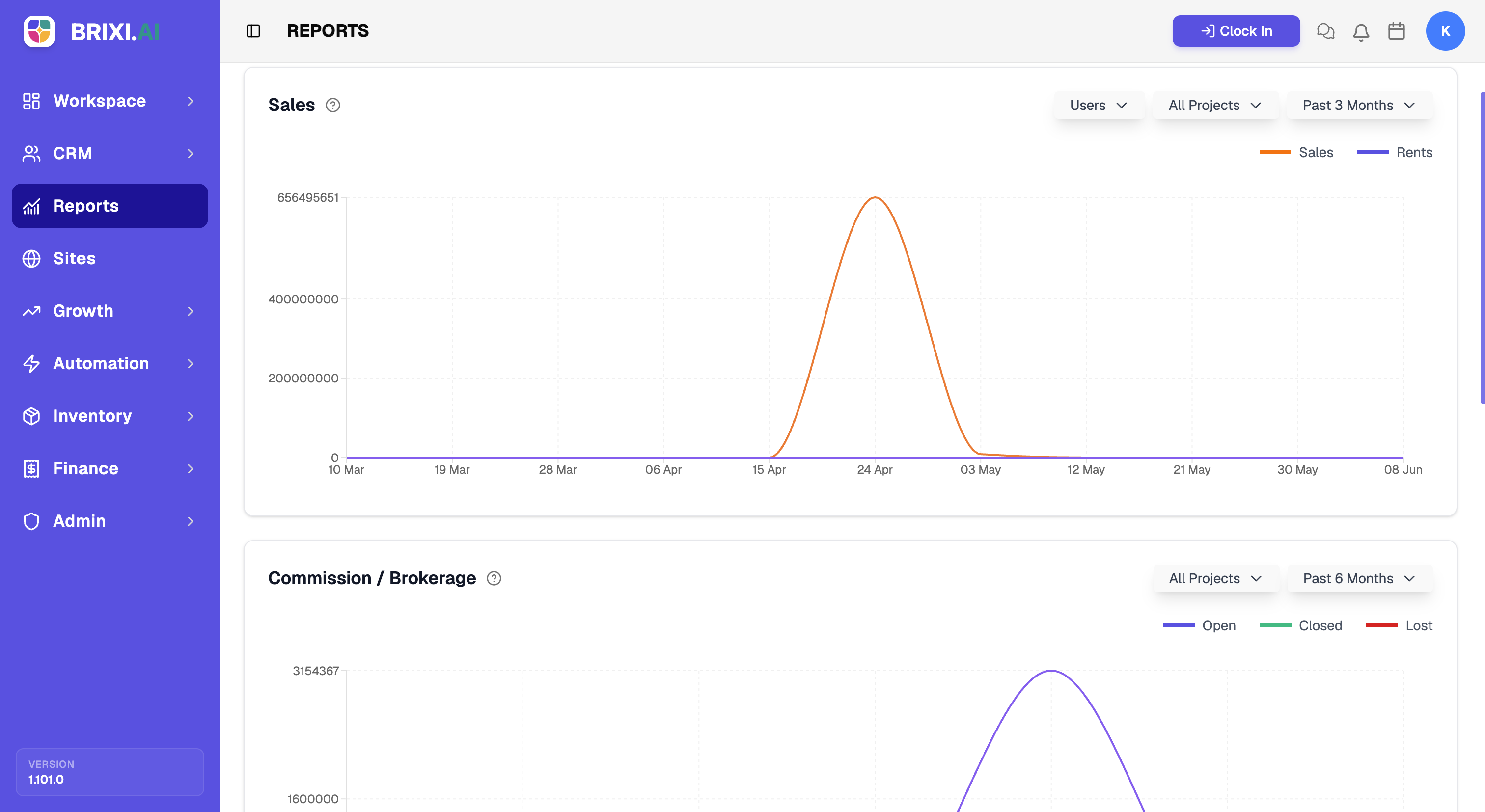1485x812 pixels.
Task: Open the Users dropdown in Sales
Action: tap(1099, 105)
